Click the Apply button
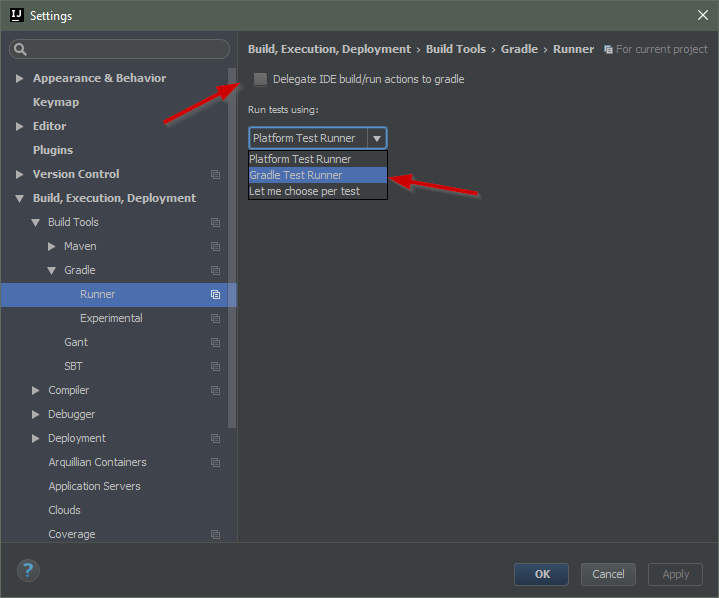The height and width of the screenshot is (598, 719). [675, 574]
